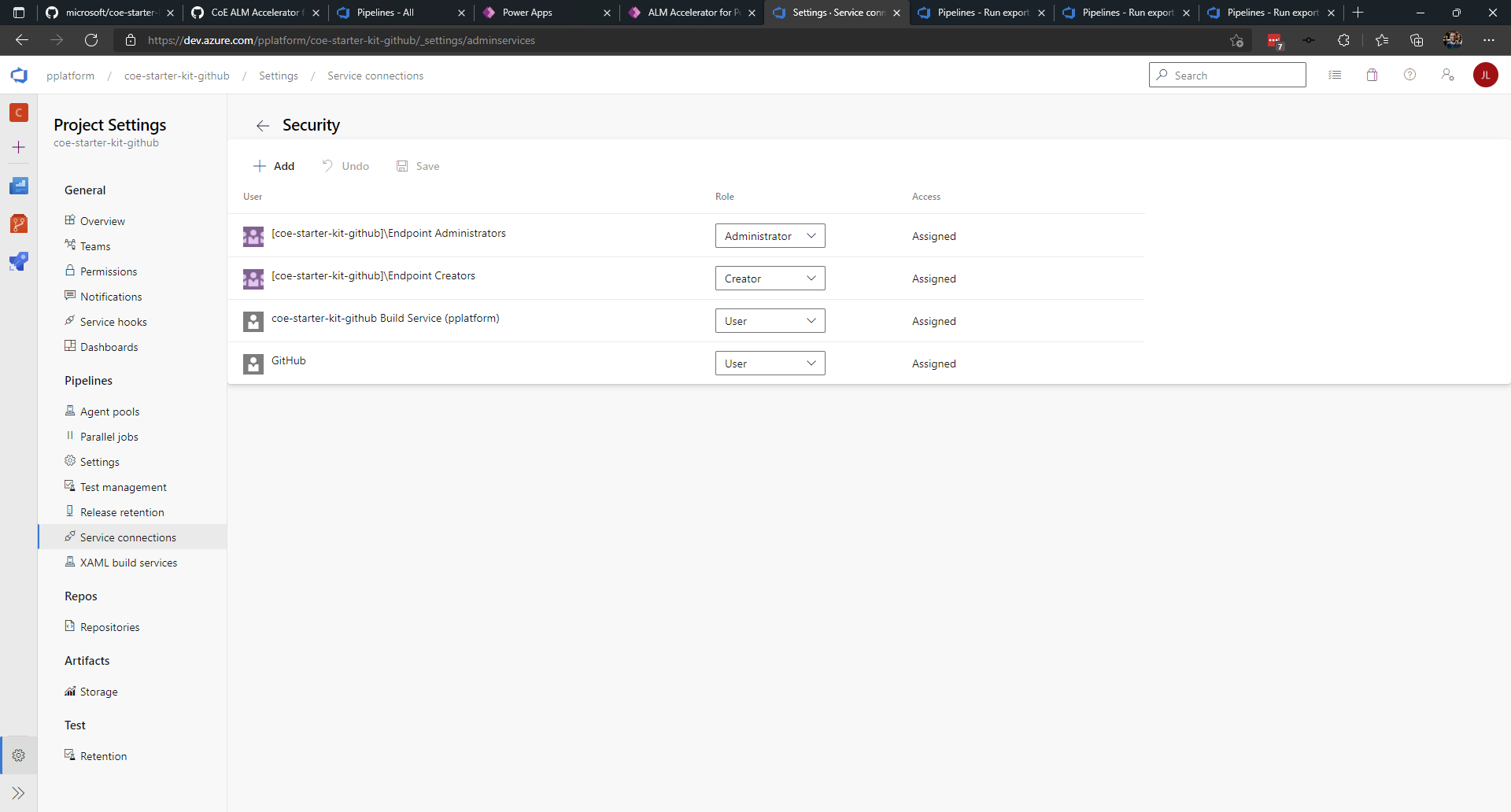The width and height of the screenshot is (1511, 812).
Task: Open pplatform breadcrumb link
Action: coord(70,76)
